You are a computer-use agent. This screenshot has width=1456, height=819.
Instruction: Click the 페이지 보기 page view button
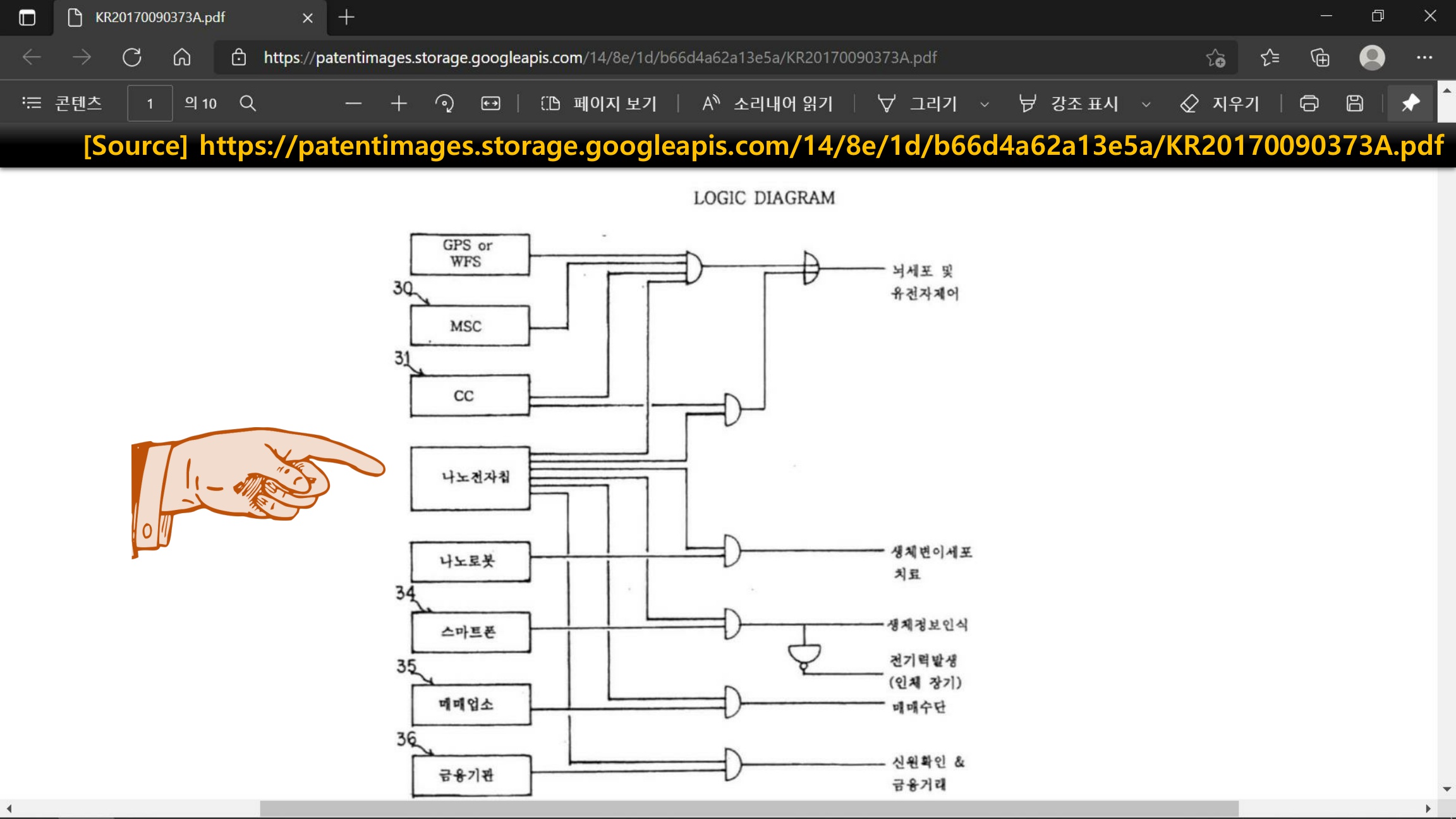(599, 103)
